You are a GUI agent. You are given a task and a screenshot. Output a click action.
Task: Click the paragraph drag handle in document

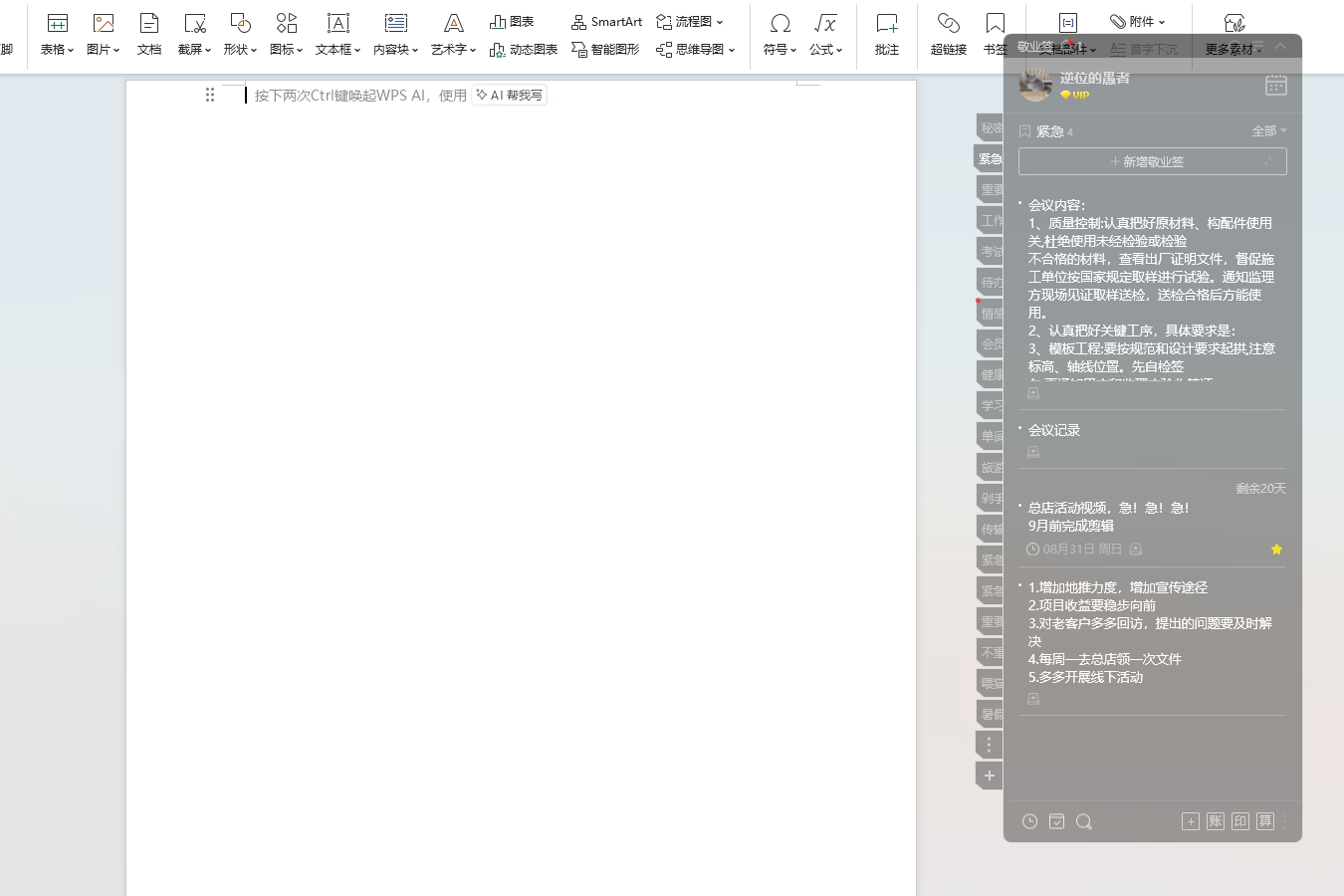tap(210, 95)
